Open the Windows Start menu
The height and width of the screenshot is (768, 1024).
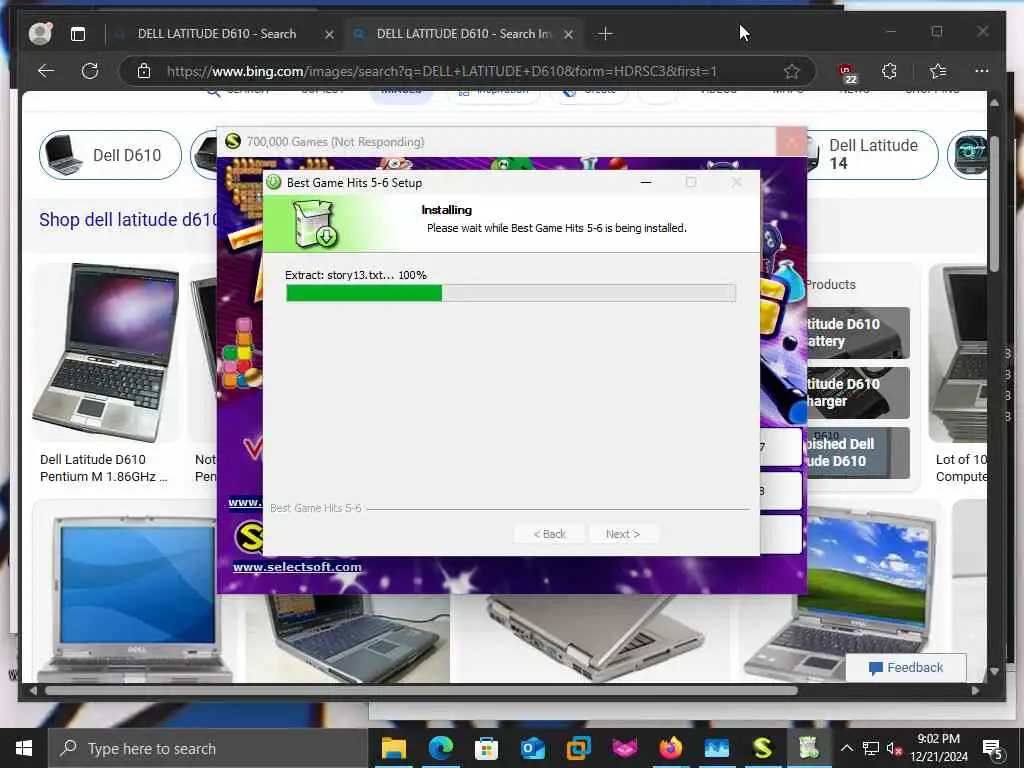click(x=24, y=748)
